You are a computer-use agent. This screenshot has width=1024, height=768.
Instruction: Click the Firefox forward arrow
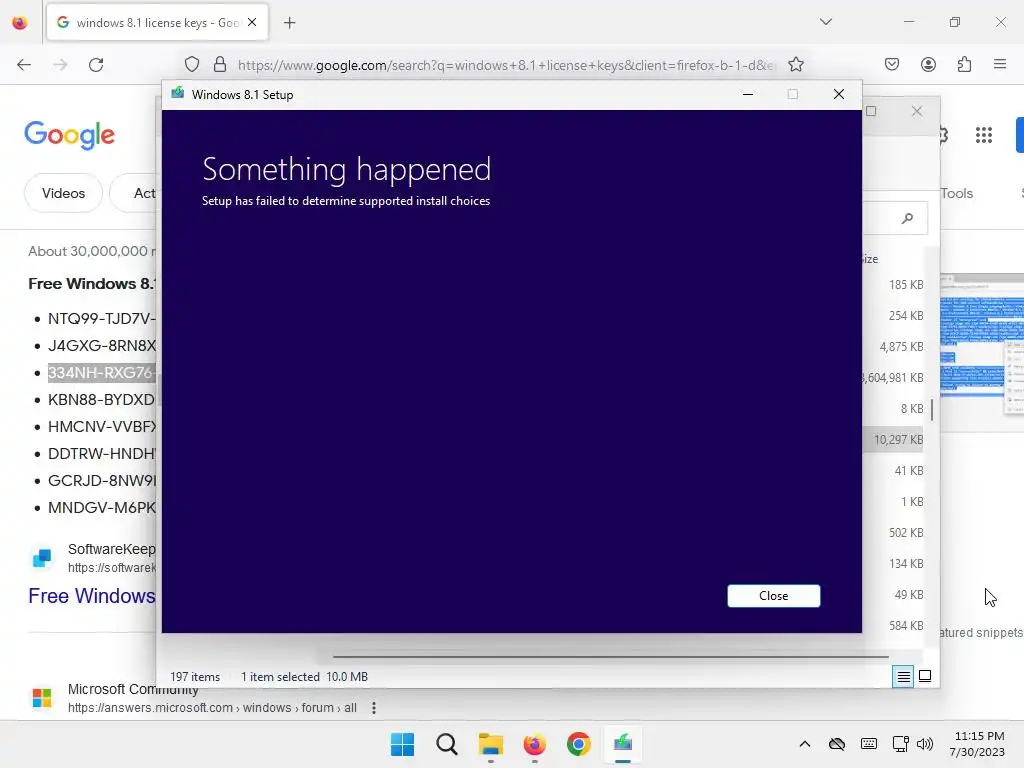[60, 65]
